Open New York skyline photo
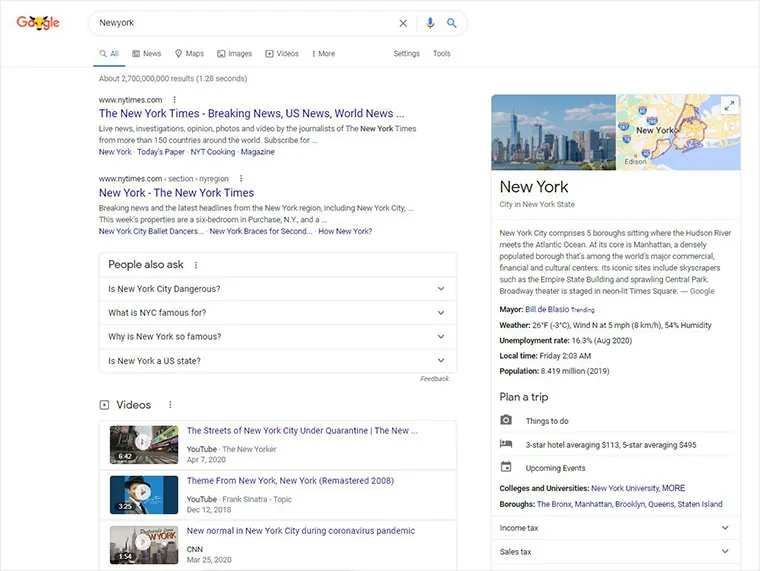The width and height of the screenshot is (760, 571). 554,132
